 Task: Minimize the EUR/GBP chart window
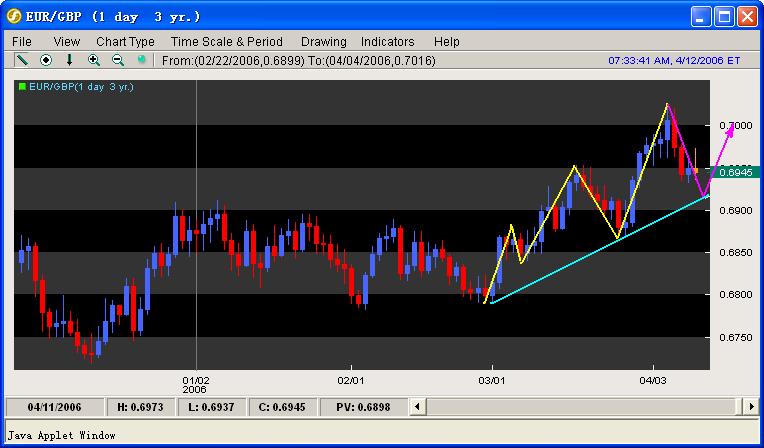pos(701,17)
